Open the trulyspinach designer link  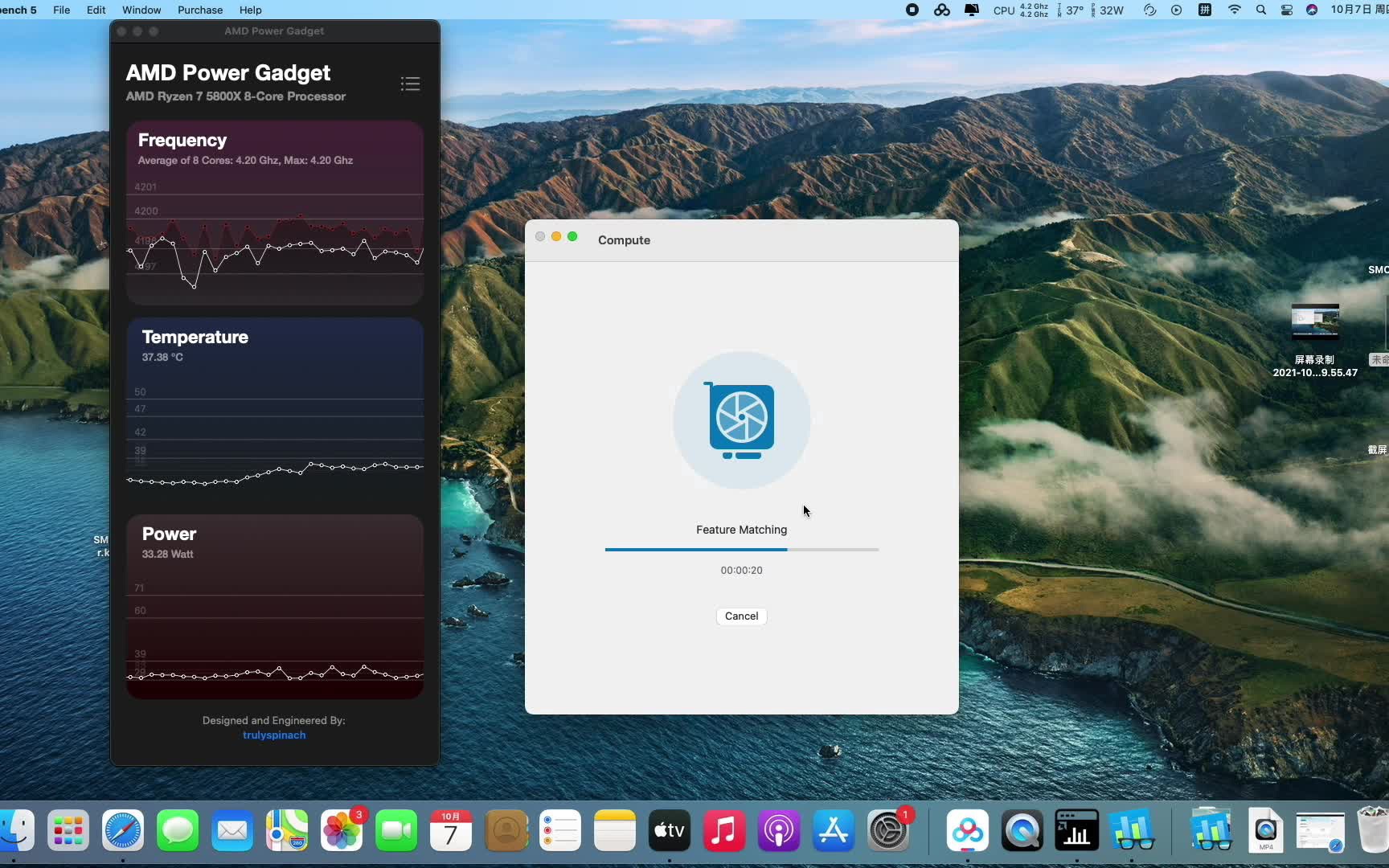tap(274, 735)
